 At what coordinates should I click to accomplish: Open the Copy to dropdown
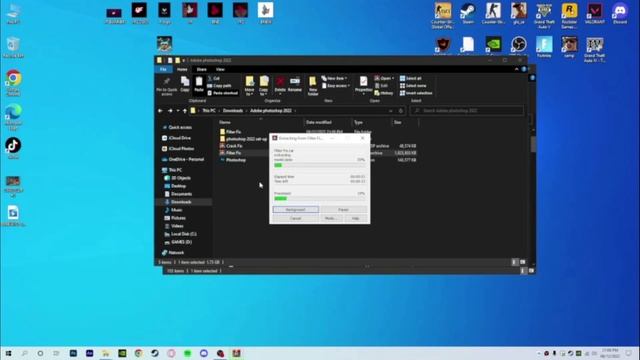coord(264,86)
